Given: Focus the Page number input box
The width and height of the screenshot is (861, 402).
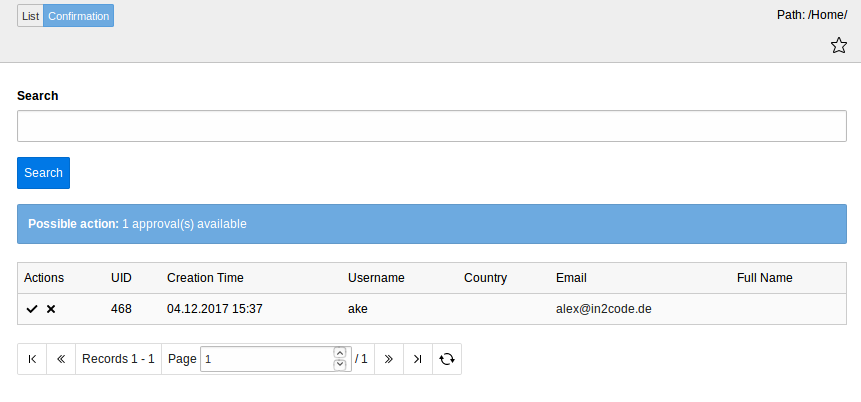Looking at the screenshot, I should click(x=266, y=359).
